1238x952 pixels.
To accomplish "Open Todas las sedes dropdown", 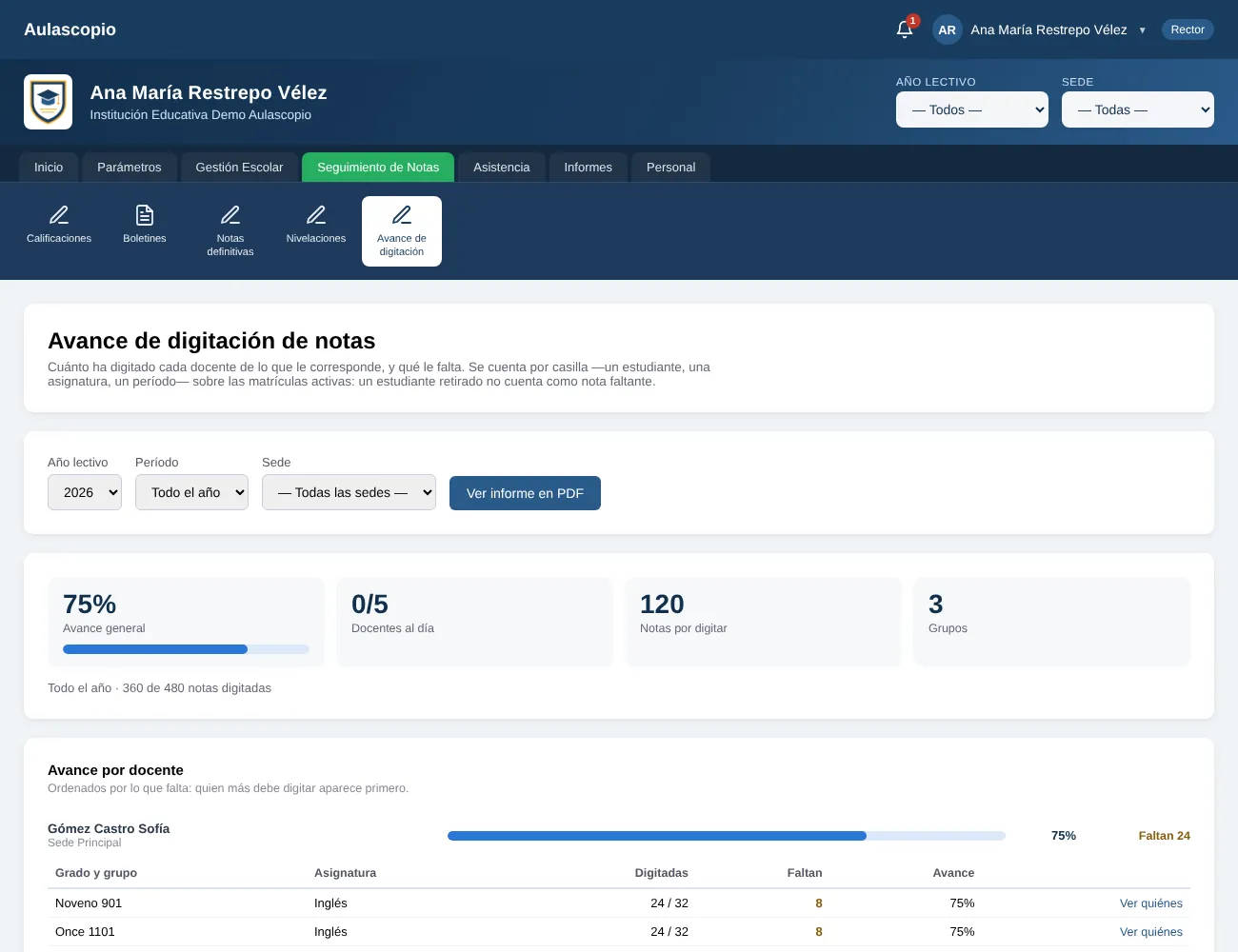I will click(x=349, y=492).
